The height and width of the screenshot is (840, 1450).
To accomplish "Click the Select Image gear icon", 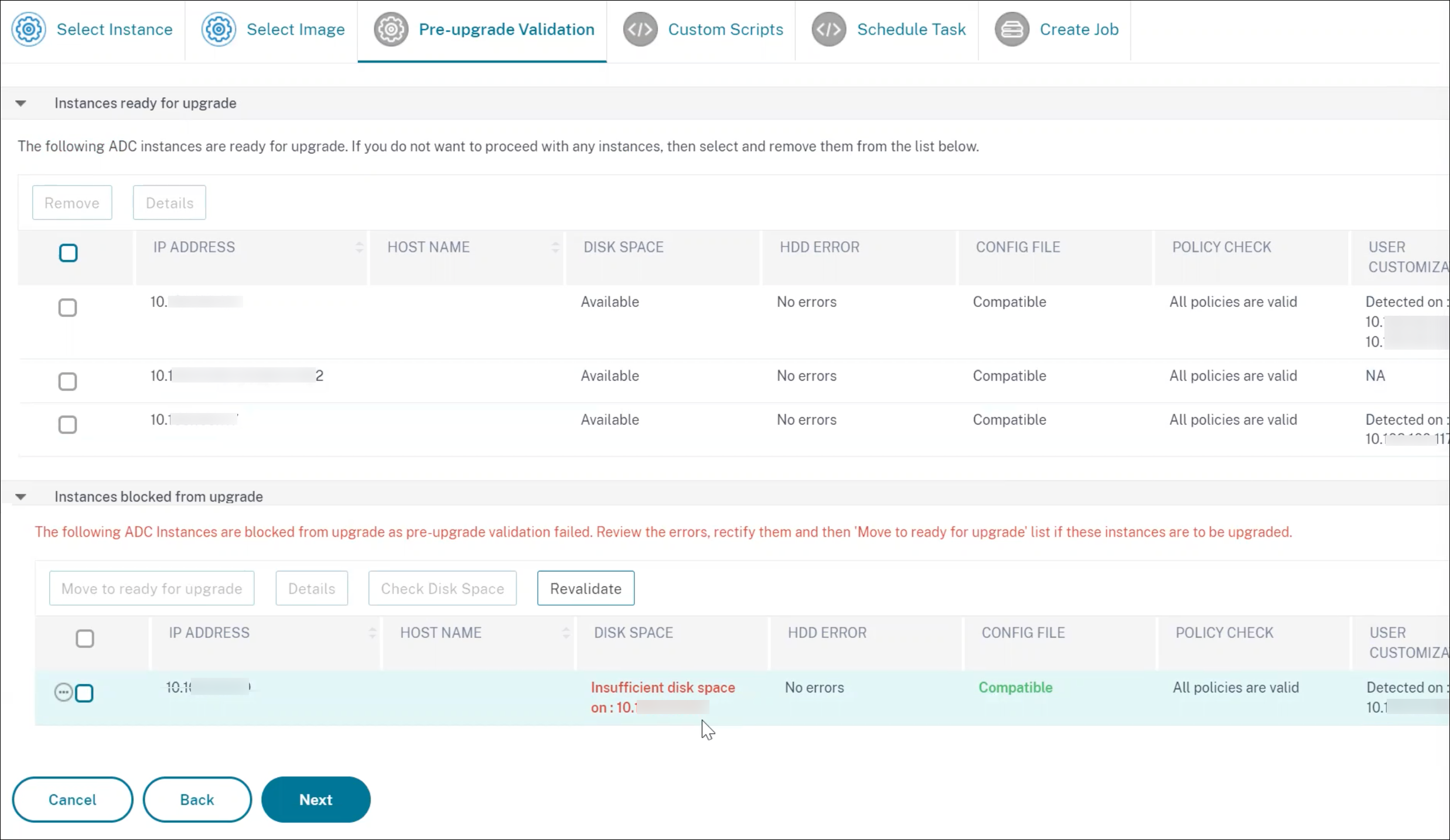I will (x=219, y=29).
